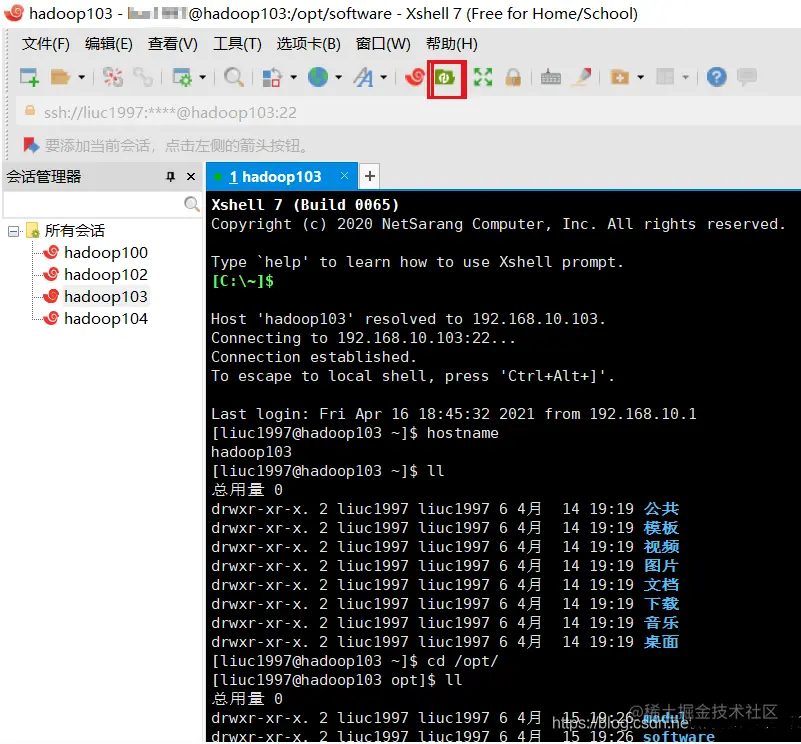801x744 pixels.
Task: Open the 选项卡(B) menu
Action: pyautogui.click(x=309, y=44)
